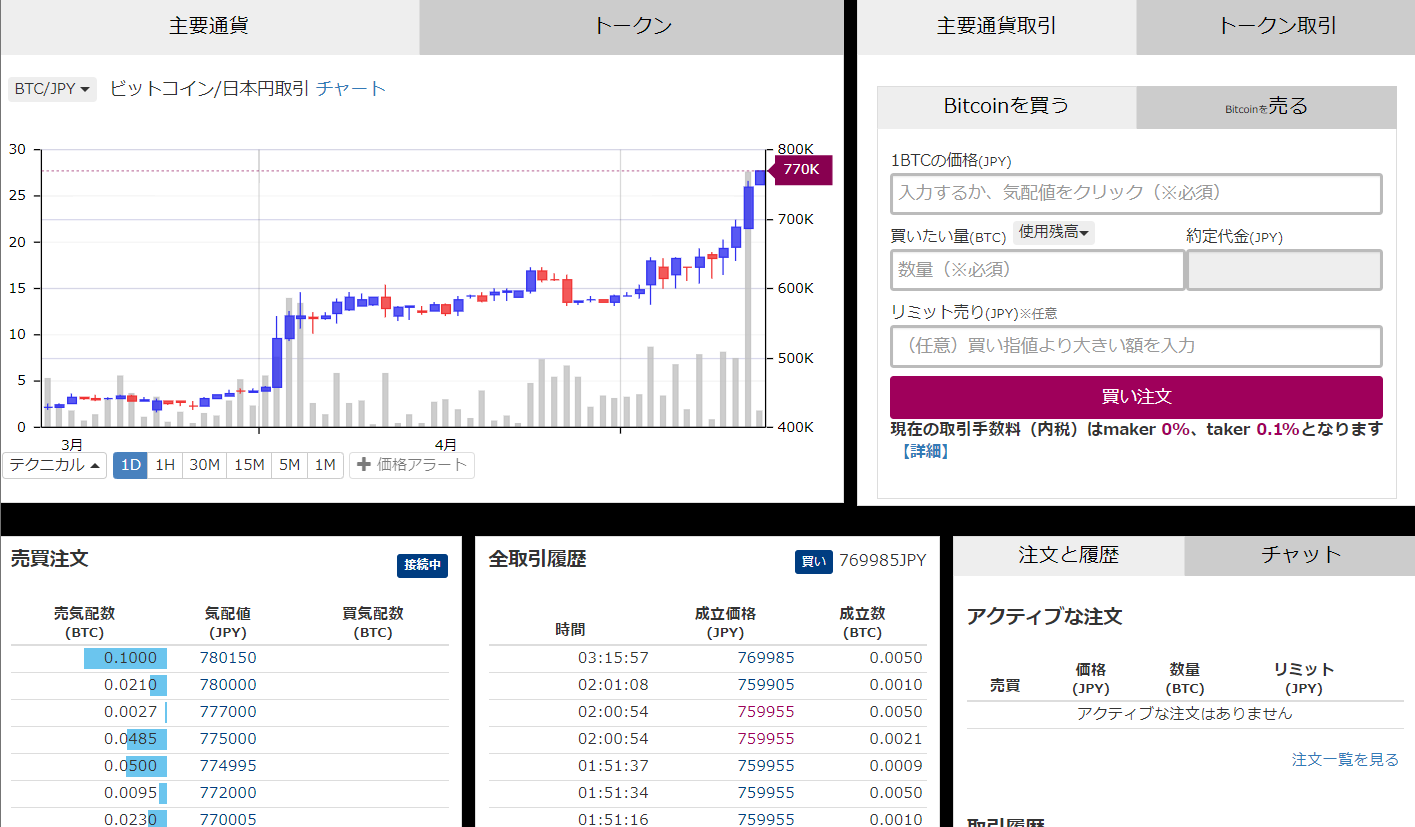Click the 価格アラート button
The height and width of the screenshot is (827, 1415).
(x=412, y=465)
